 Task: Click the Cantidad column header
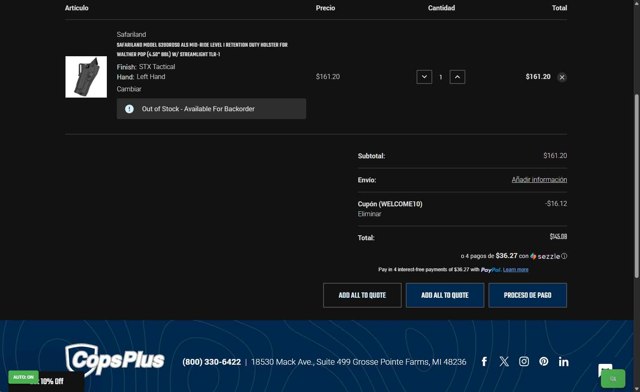[x=441, y=8]
